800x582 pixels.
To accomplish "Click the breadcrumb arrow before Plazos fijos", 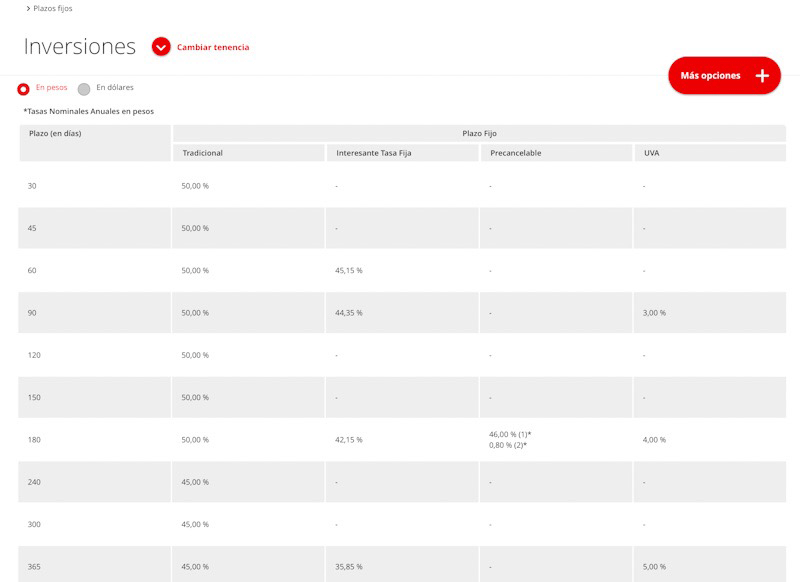I will coord(28,9).
